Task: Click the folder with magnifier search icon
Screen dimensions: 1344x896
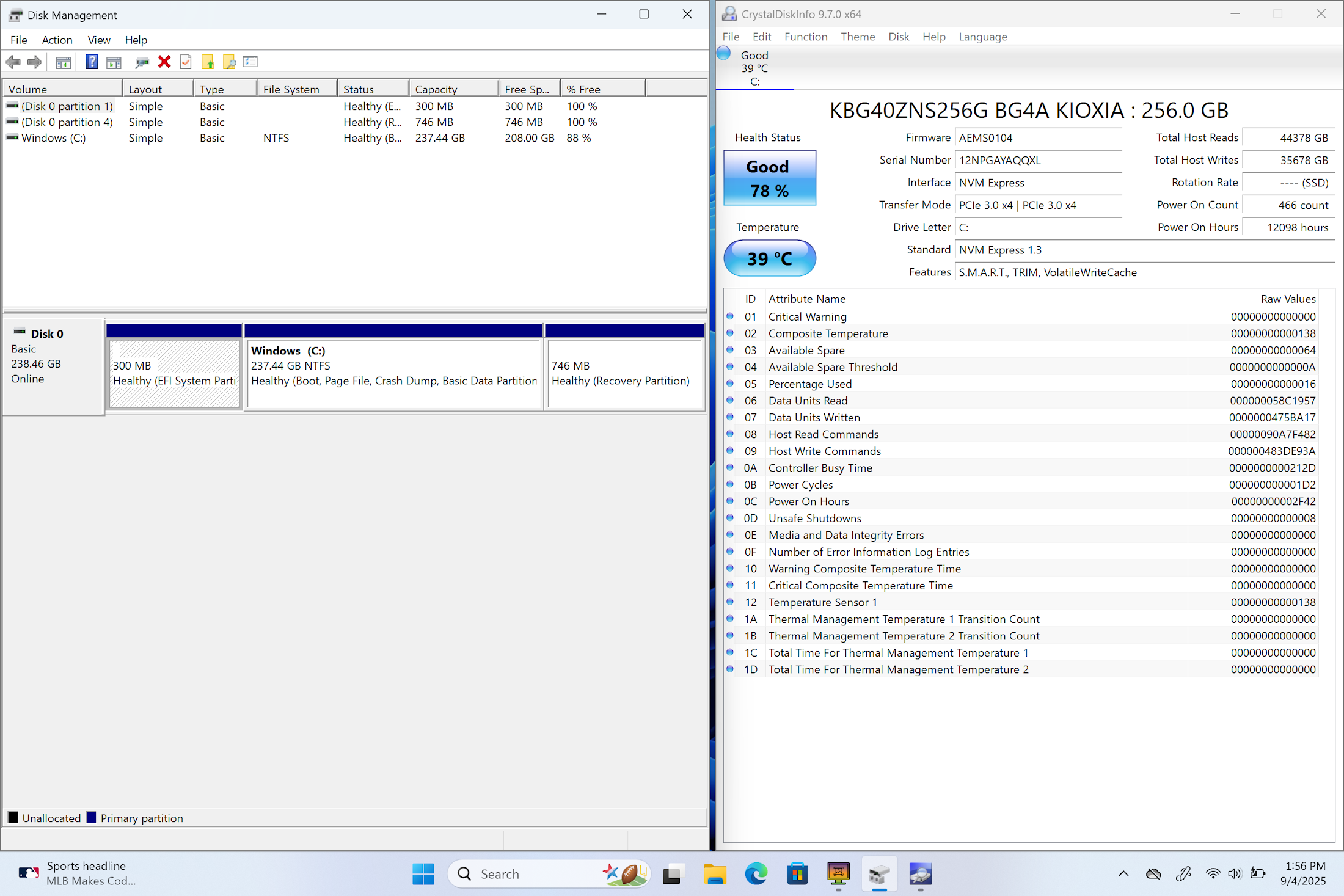Action: pyautogui.click(x=229, y=62)
